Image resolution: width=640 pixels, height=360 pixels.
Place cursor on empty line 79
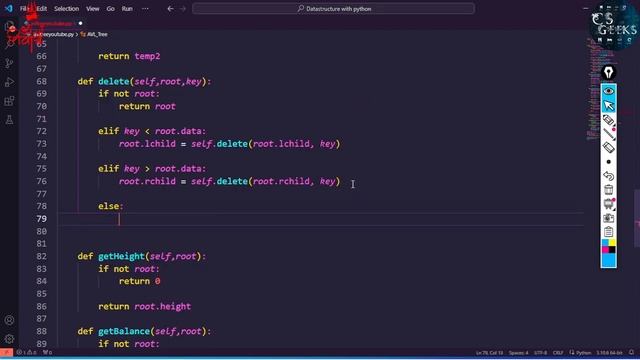tap(321, 219)
